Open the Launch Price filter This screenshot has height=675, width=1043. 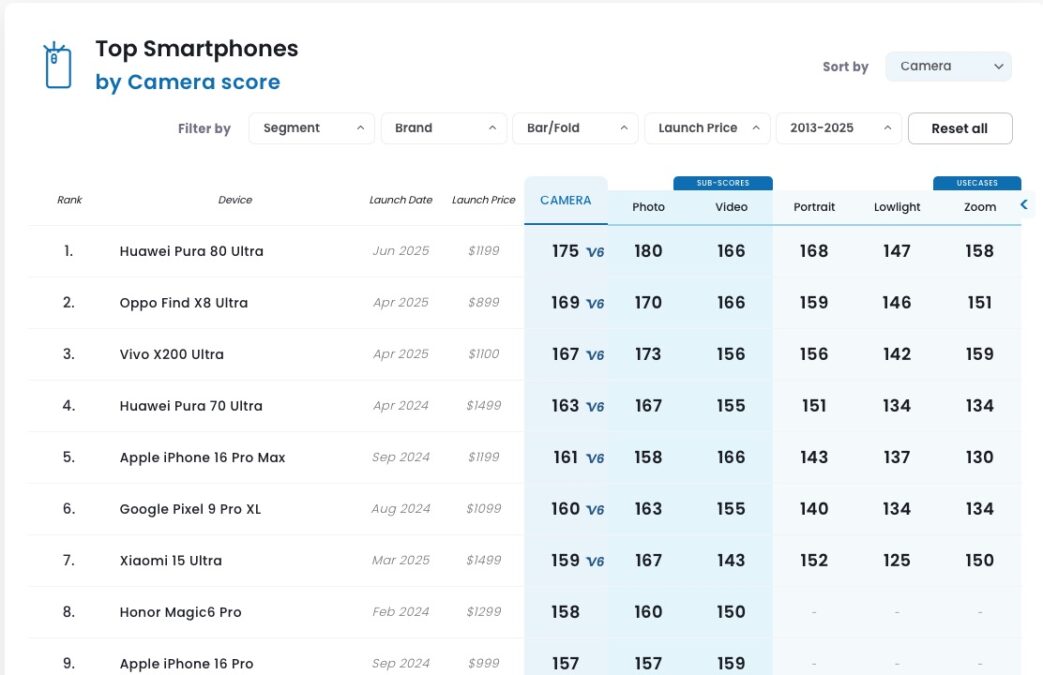point(707,128)
